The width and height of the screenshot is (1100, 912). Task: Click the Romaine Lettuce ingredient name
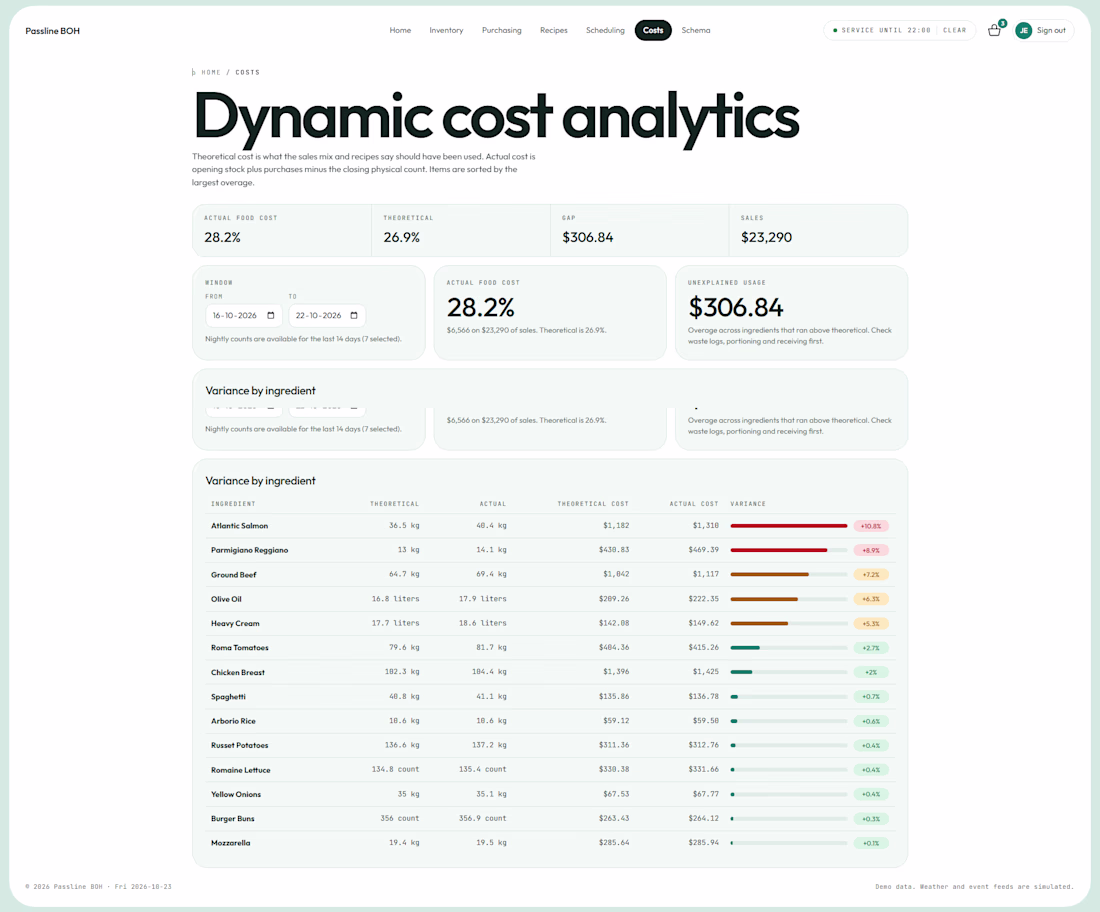241,770
